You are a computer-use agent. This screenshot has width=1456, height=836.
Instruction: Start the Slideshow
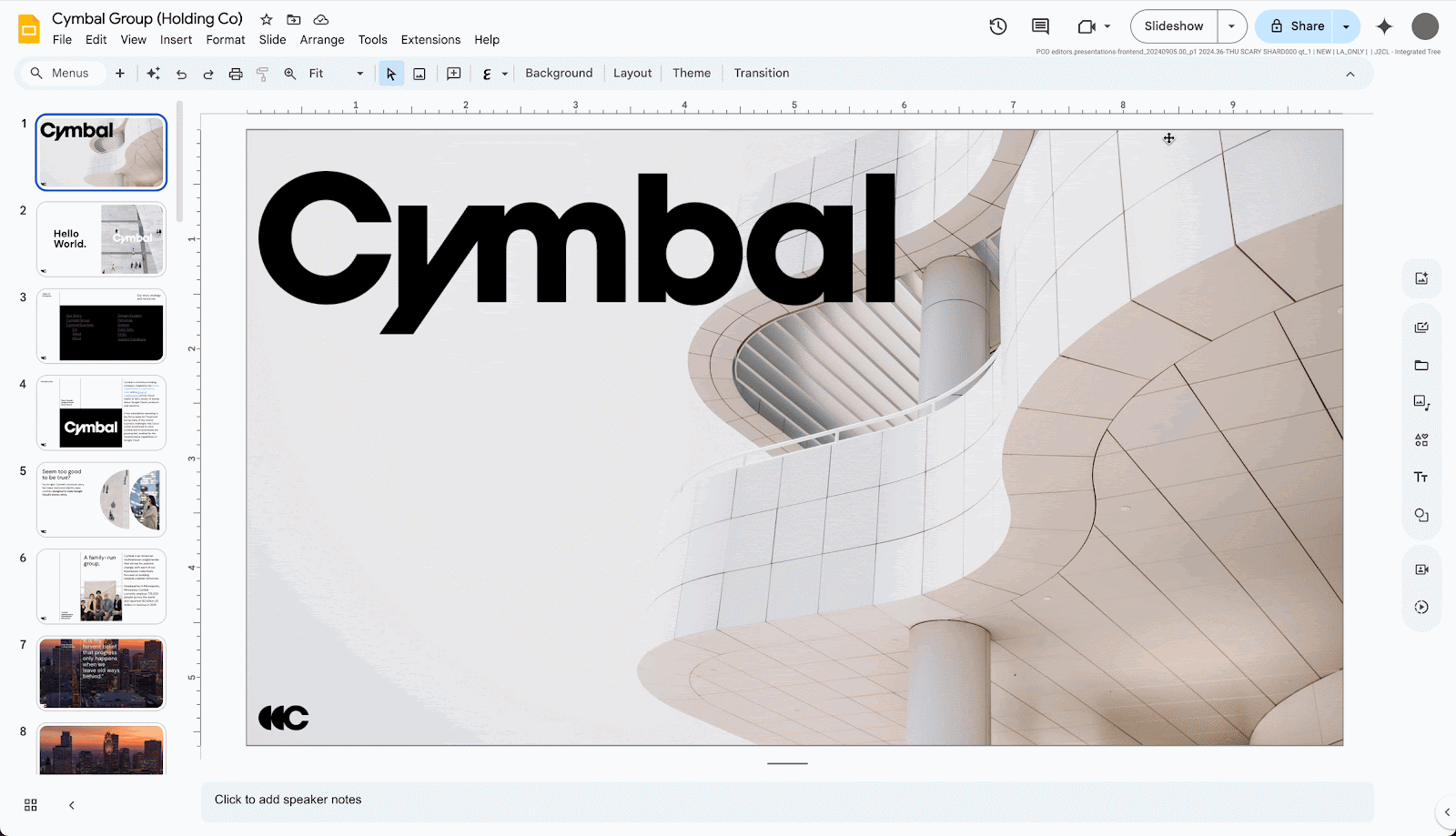pos(1172,26)
